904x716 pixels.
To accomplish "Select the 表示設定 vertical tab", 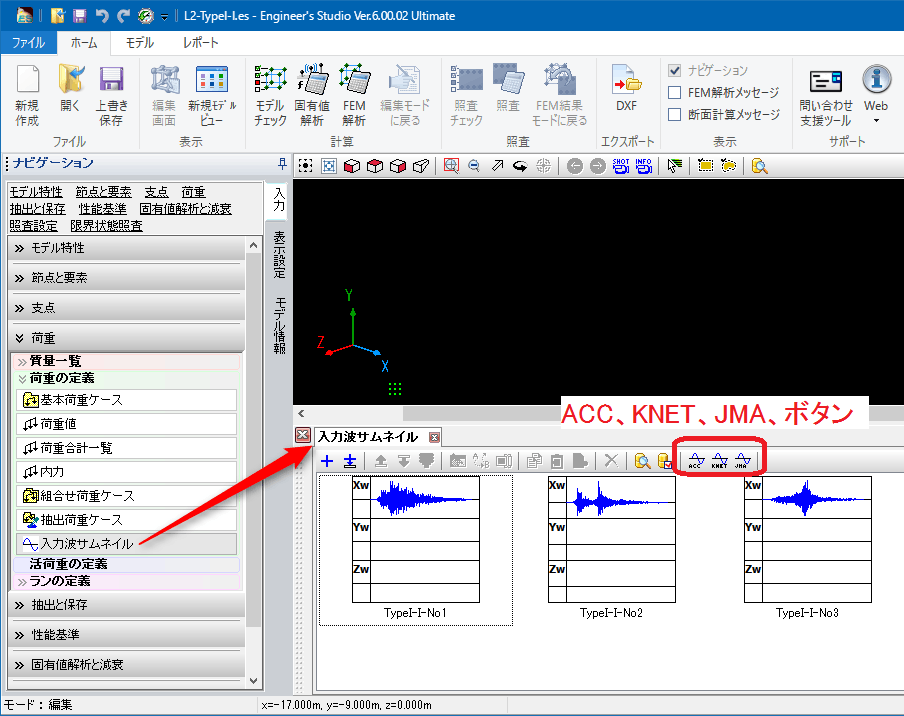I will tap(279, 255).
